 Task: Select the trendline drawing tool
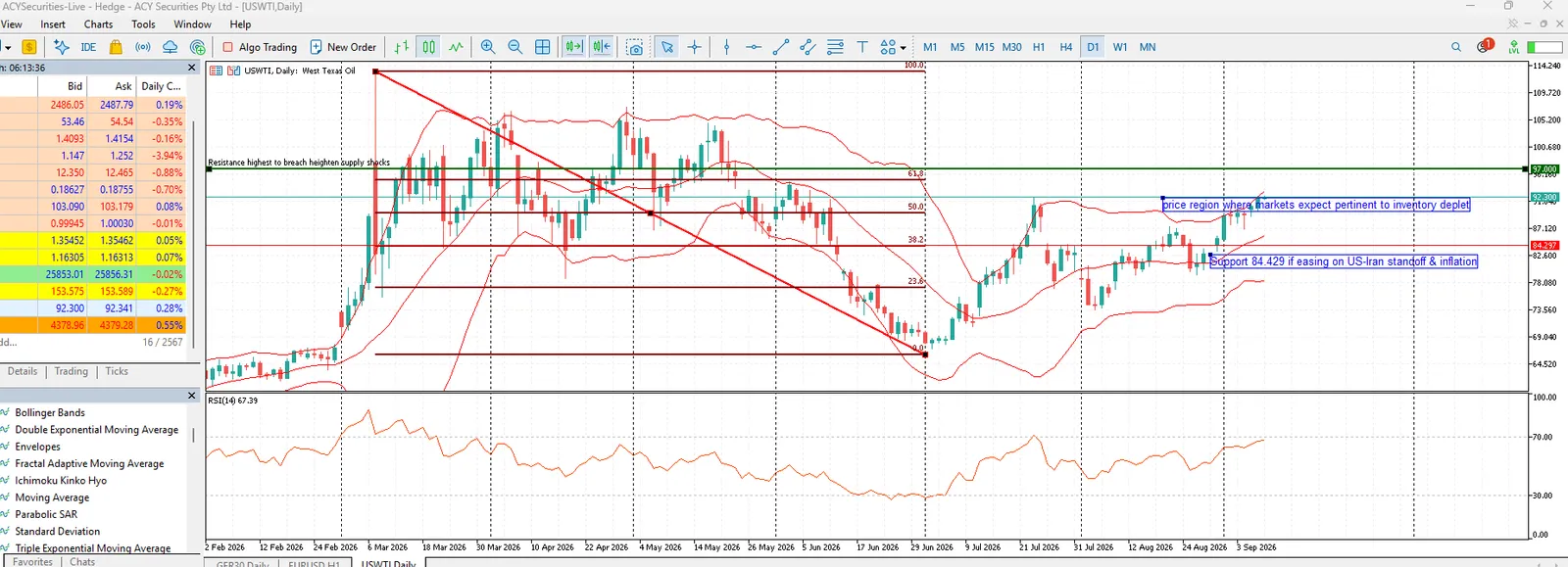pyautogui.click(x=781, y=47)
